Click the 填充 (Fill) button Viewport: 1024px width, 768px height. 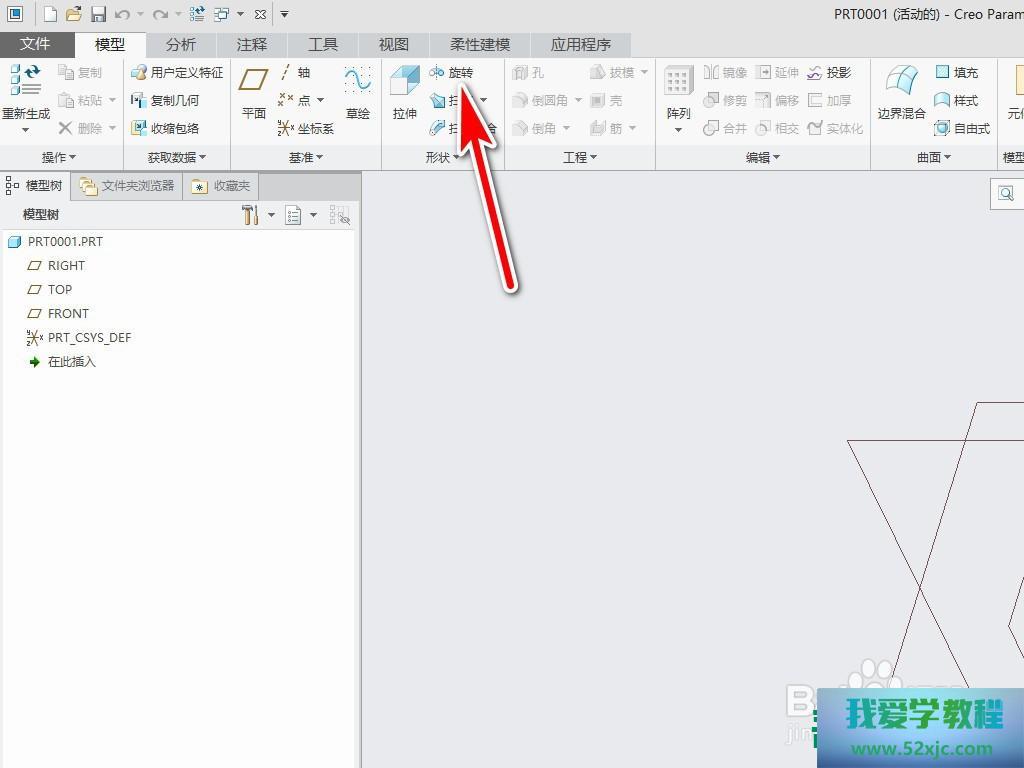956,72
